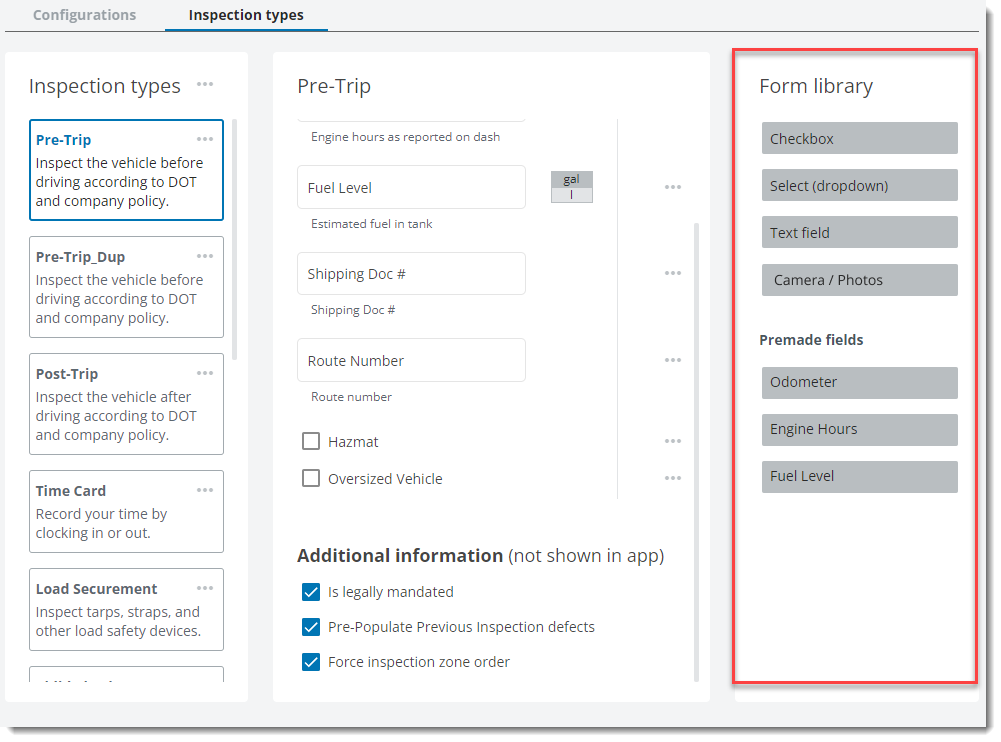Select the Pre-Trip_Dup inspection type card
The image size is (1001, 742).
(126, 287)
